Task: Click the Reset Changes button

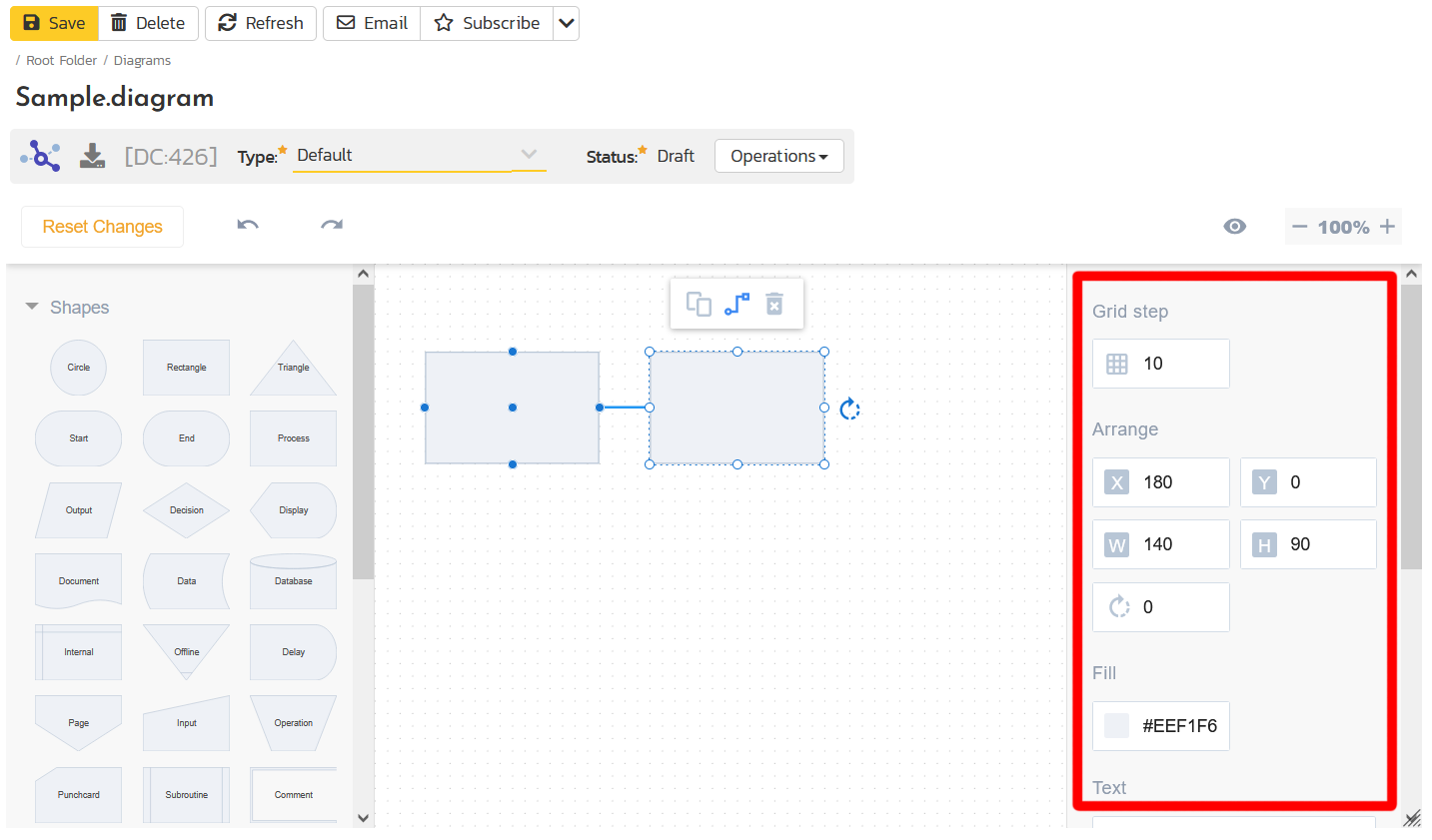Action: tap(102, 227)
